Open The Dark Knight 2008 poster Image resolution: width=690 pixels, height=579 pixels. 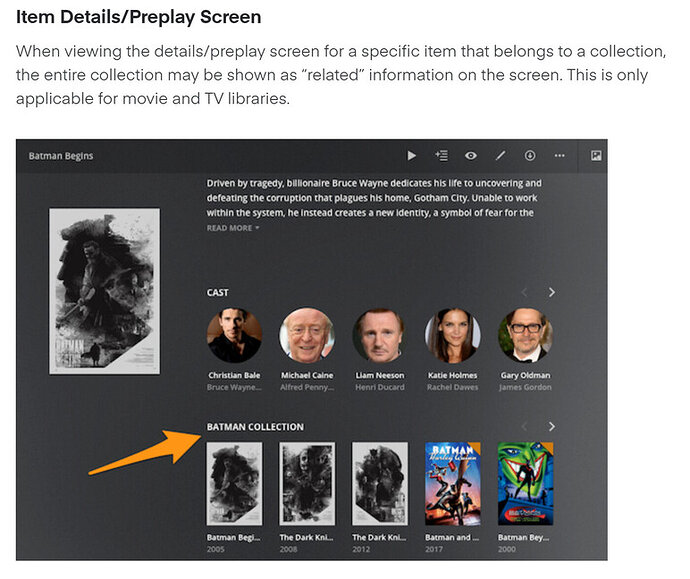pyautogui.click(x=307, y=484)
